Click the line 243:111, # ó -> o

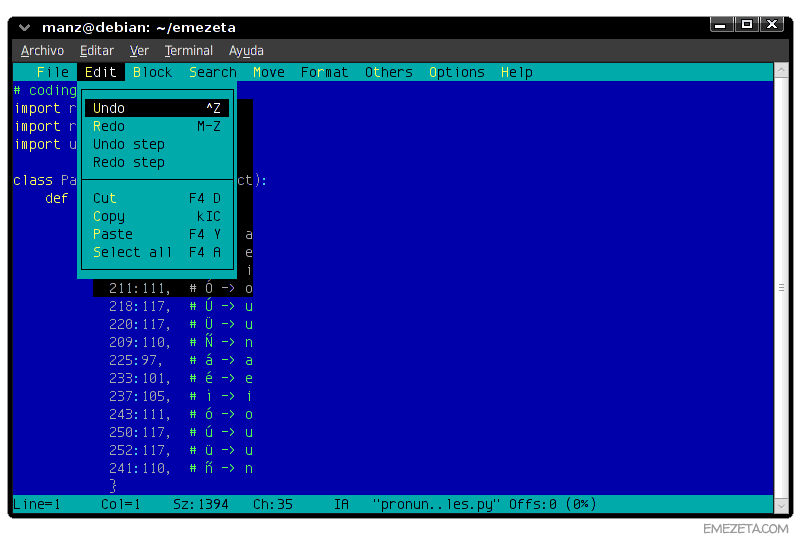[x=181, y=414]
